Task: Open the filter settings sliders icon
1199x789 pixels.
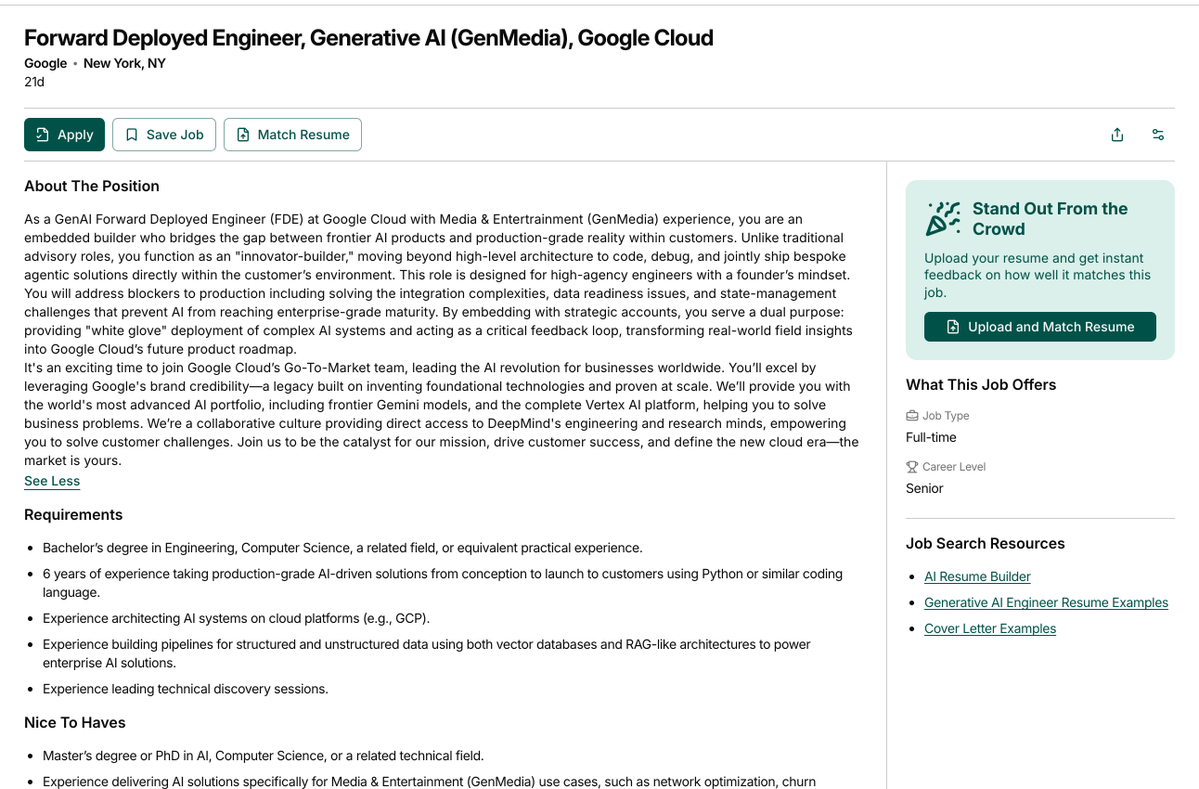Action: click(x=1158, y=135)
